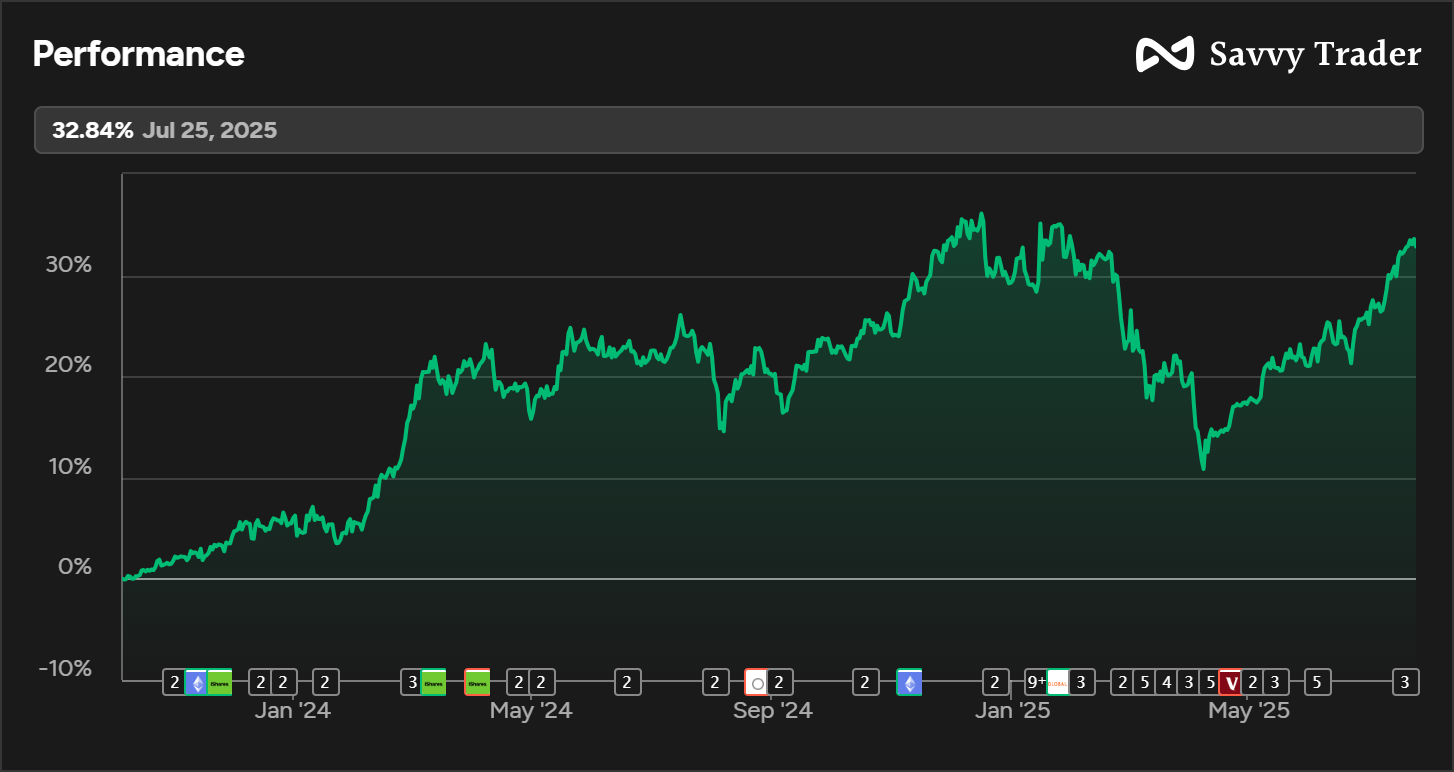Image resolution: width=1454 pixels, height=772 pixels.
Task: Open the GLOBAL fund icon near Jan '25
Action: [x=1056, y=682]
